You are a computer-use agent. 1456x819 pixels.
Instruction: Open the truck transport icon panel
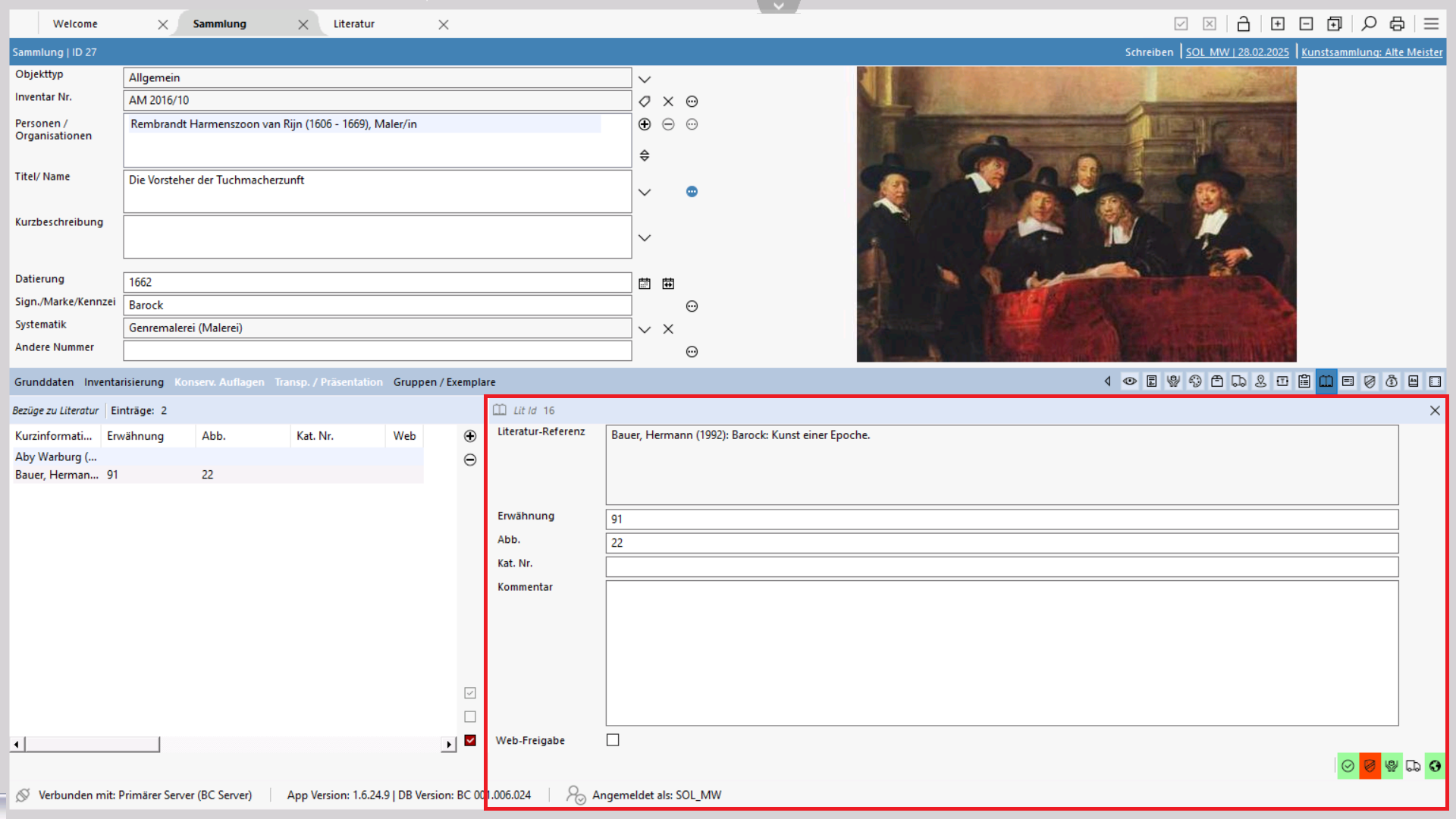[x=1238, y=381]
